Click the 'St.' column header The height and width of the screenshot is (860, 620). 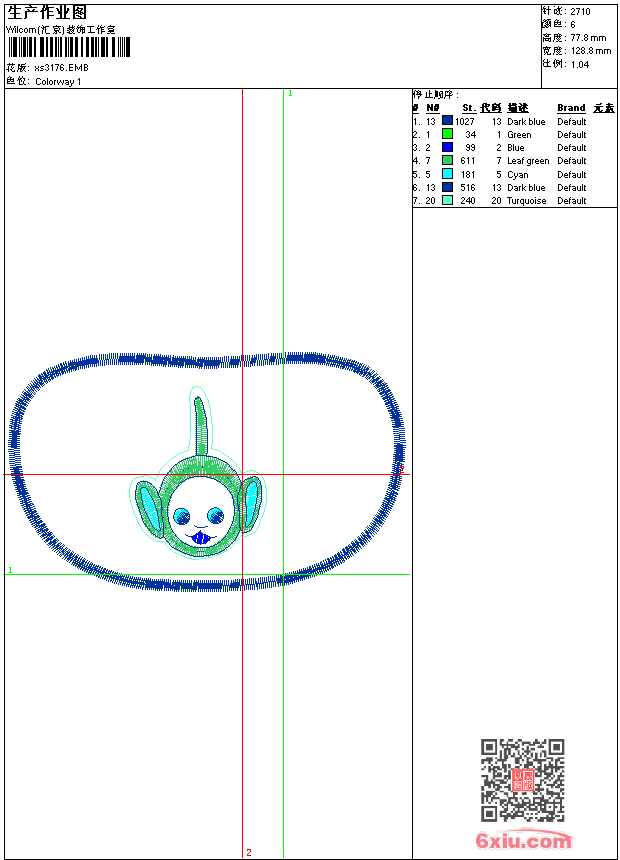(x=469, y=108)
